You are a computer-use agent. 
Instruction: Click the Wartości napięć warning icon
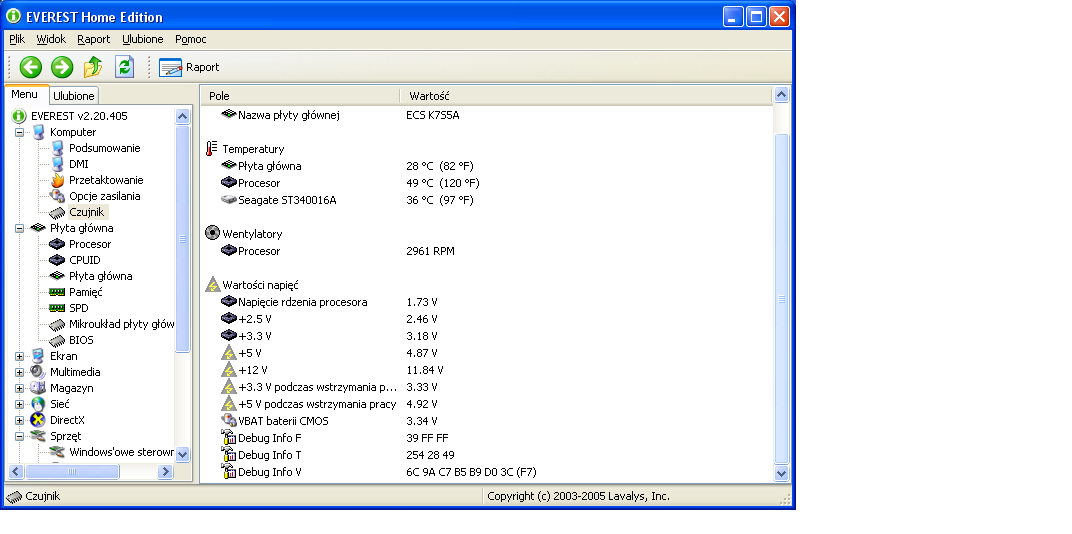click(x=213, y=284)
